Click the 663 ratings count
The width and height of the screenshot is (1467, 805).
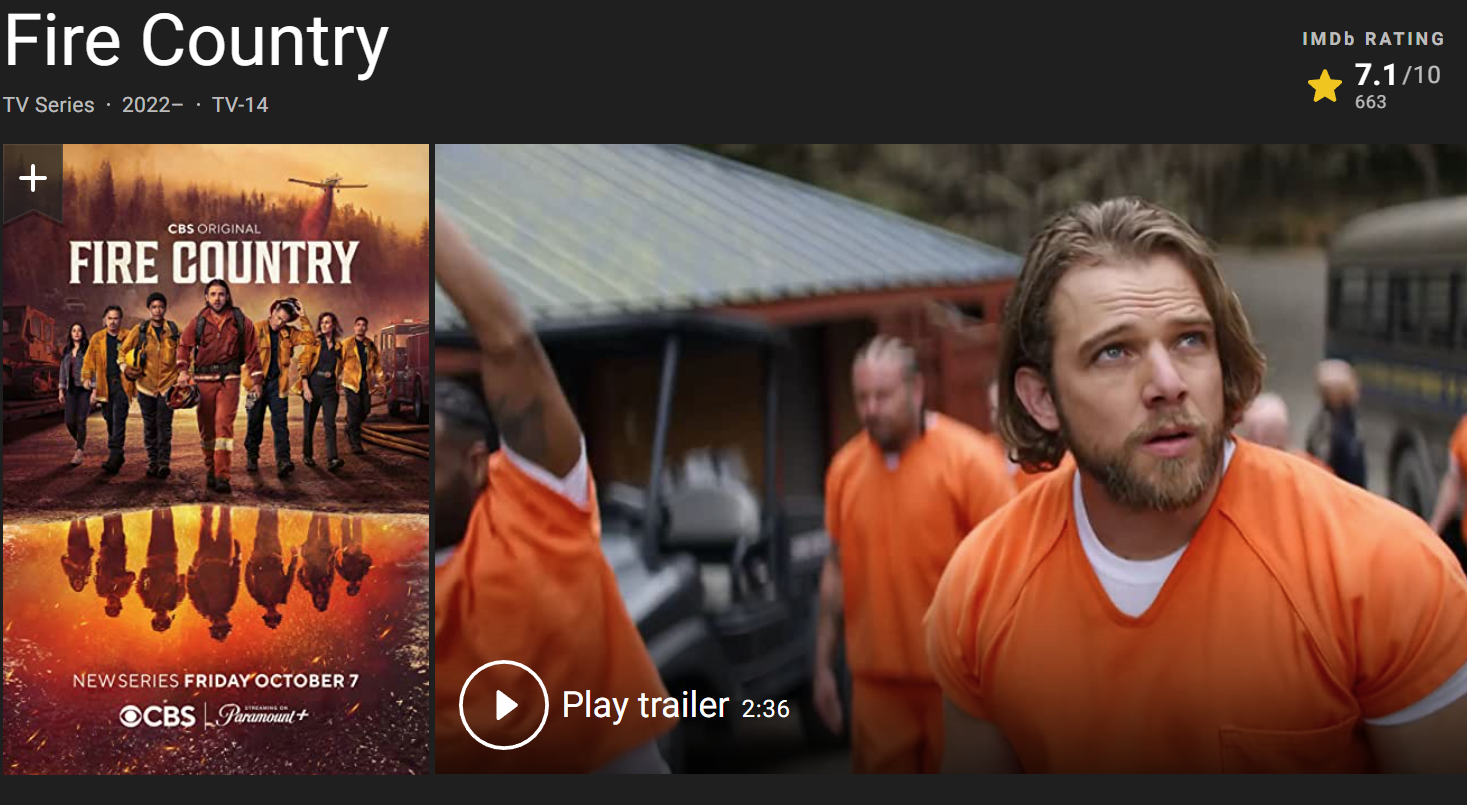(x=1370, y=102)
